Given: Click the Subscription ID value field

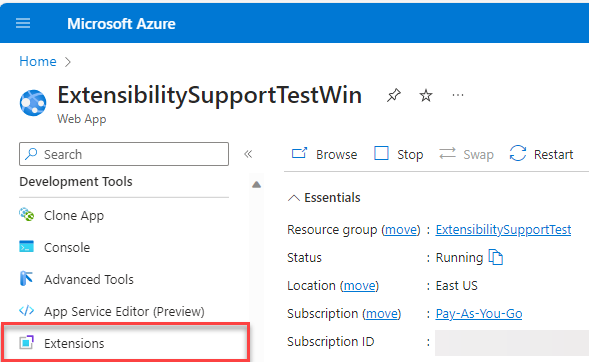Looking at the screenshot, I should pos(512,343).
